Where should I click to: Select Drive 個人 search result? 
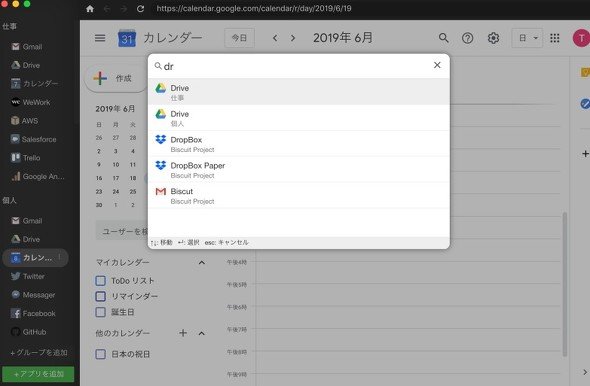(x=299, y=118)
